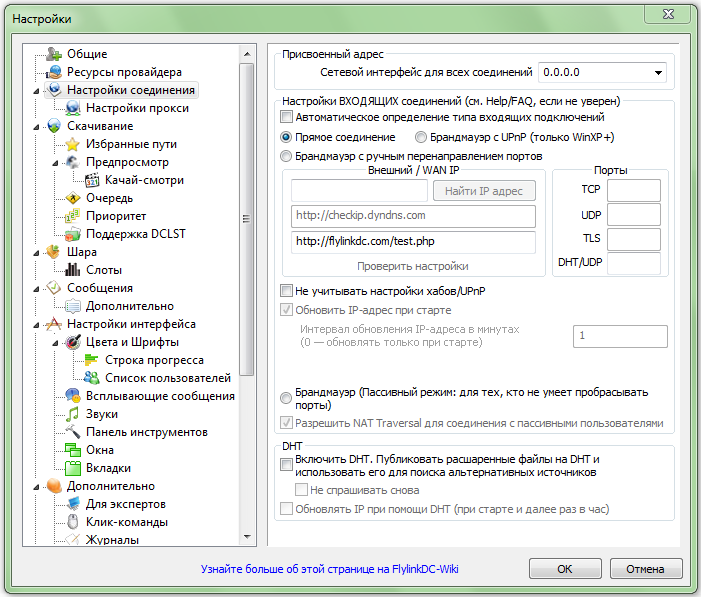The width and height of the screenshot is (701, 597).
Task: Click the star icon beside Избранные пути
Action: [73, 144]
